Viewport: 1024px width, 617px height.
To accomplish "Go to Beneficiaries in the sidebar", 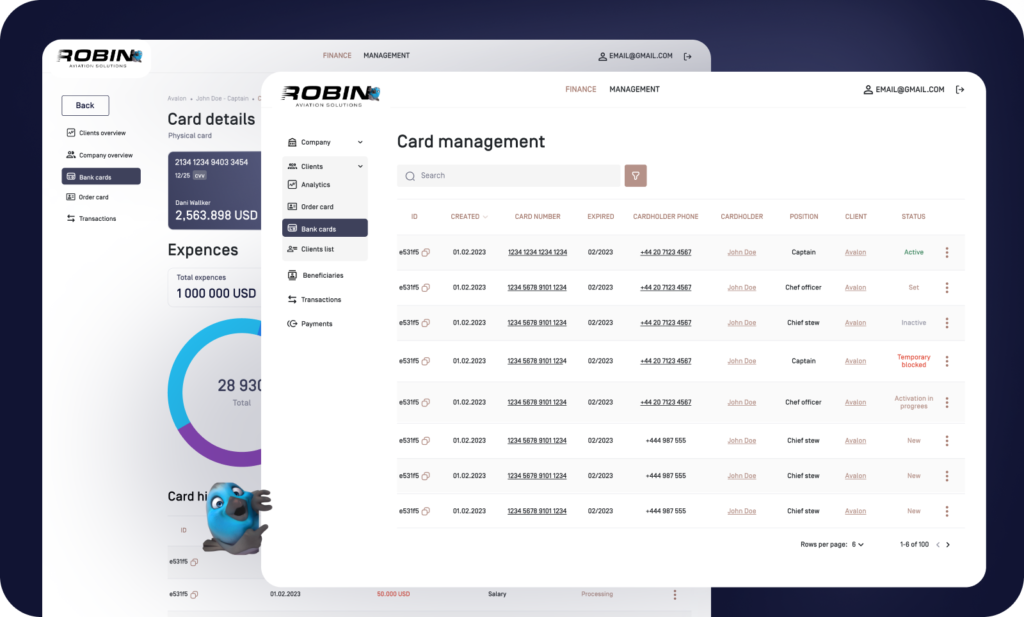I will tap(322, 275).
